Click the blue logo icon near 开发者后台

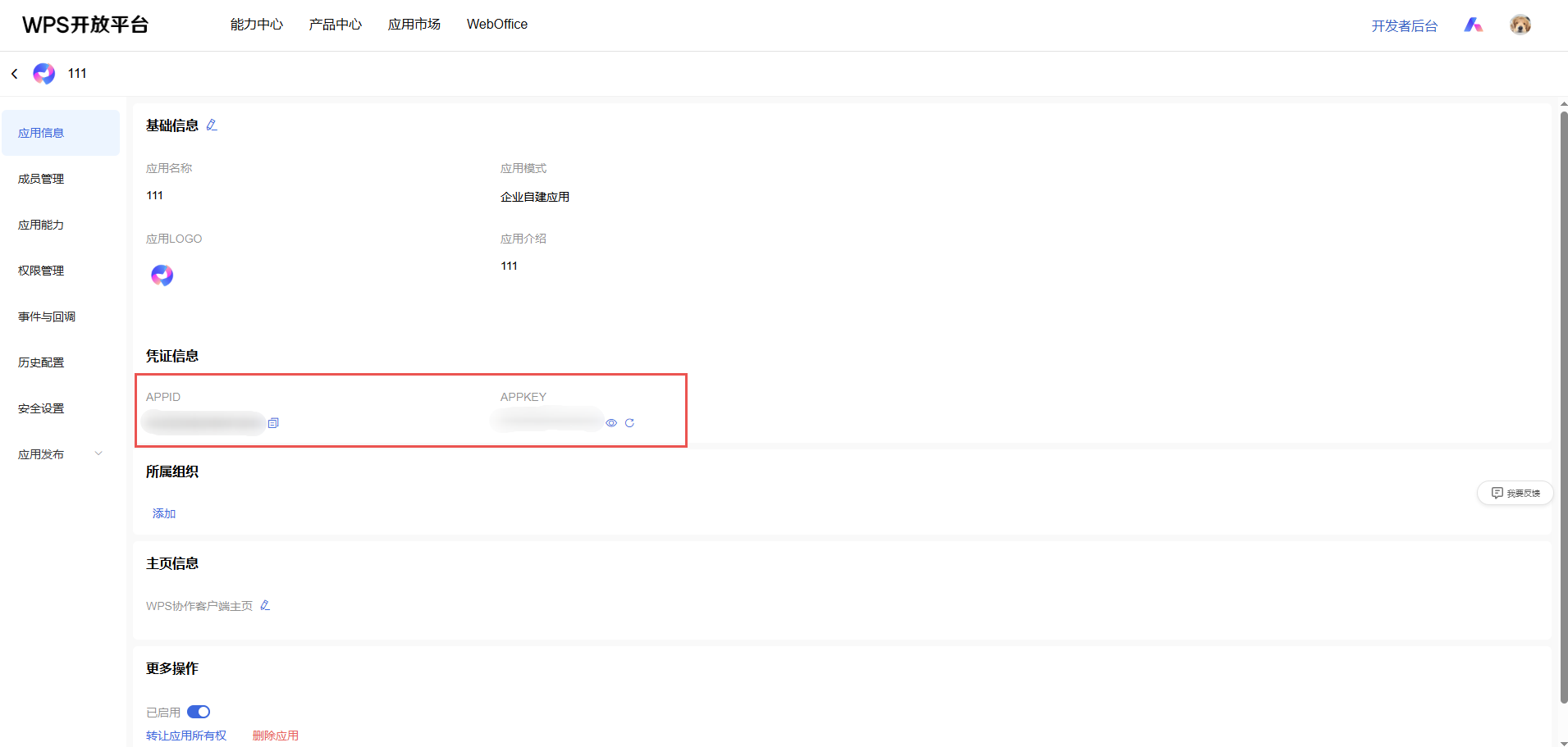tap(1473, 25)
